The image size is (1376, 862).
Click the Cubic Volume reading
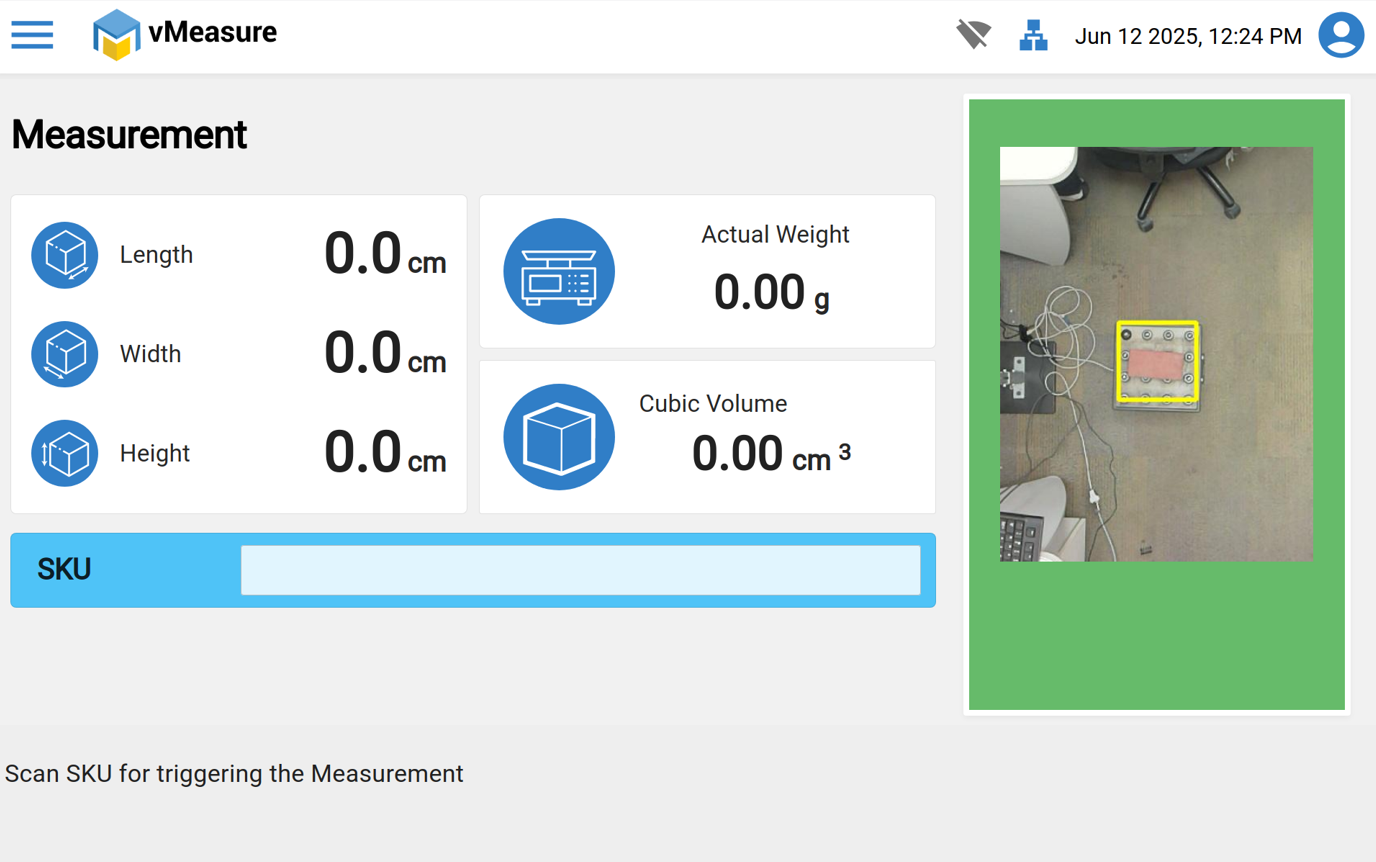pos(770,455)
